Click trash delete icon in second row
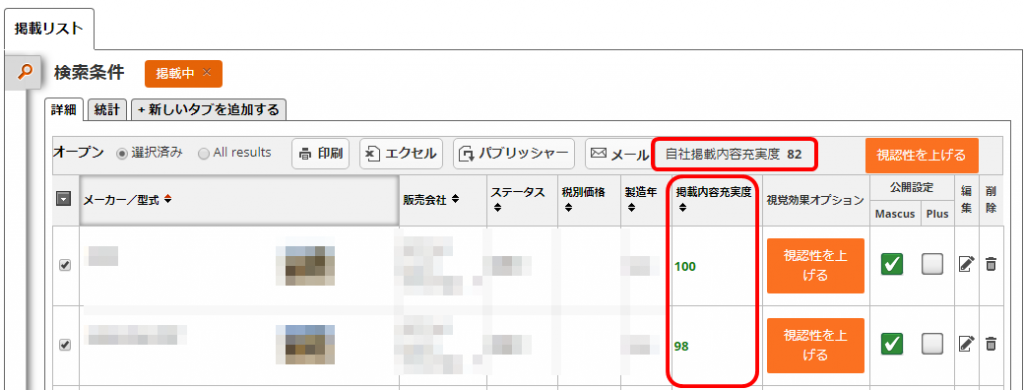Image resolution: width=1024 pixels, height=390 pixels. pyautogui.click(x=991, y=344)
